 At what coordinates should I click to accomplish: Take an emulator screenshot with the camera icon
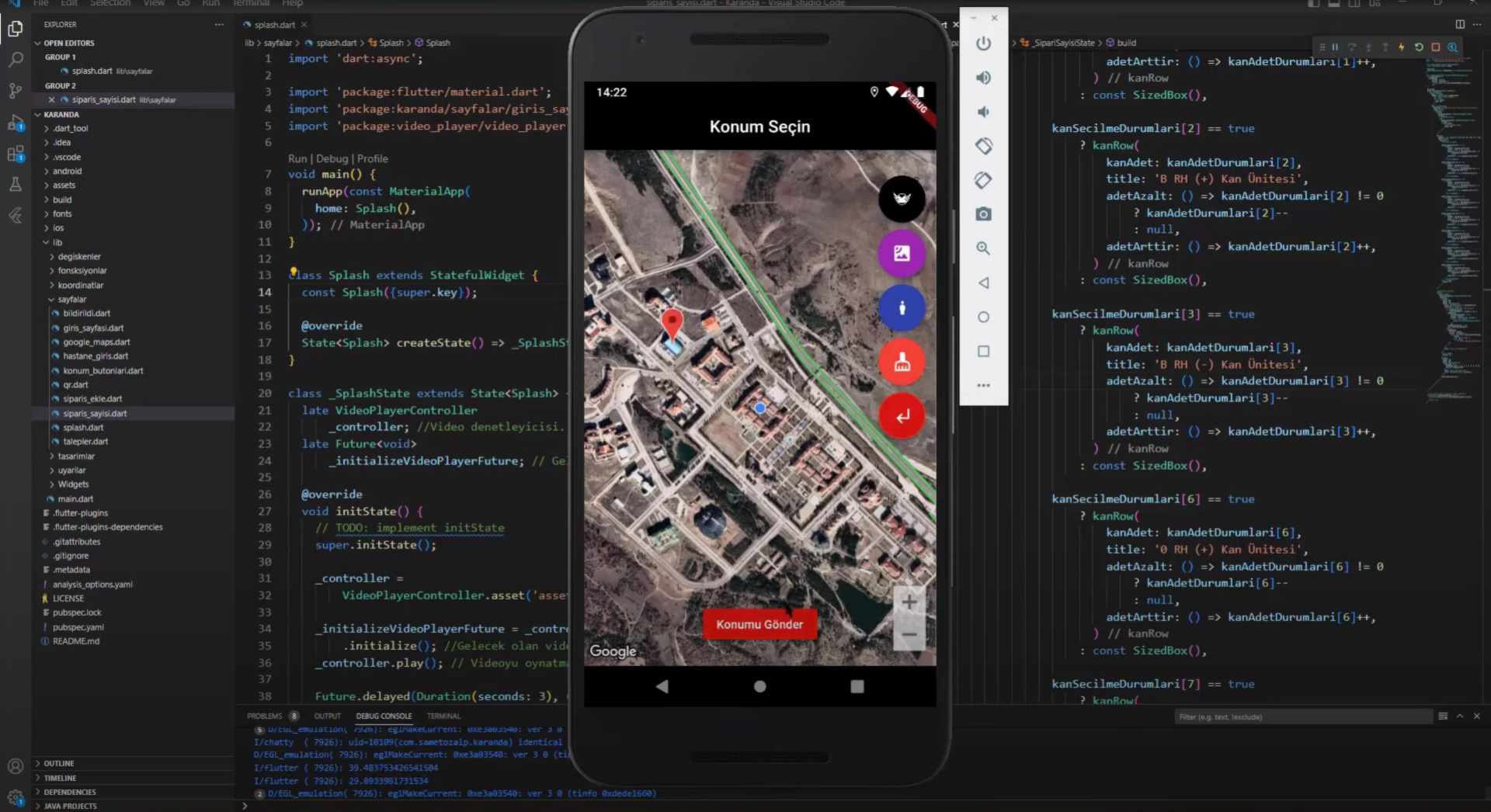tap(983, 214)
